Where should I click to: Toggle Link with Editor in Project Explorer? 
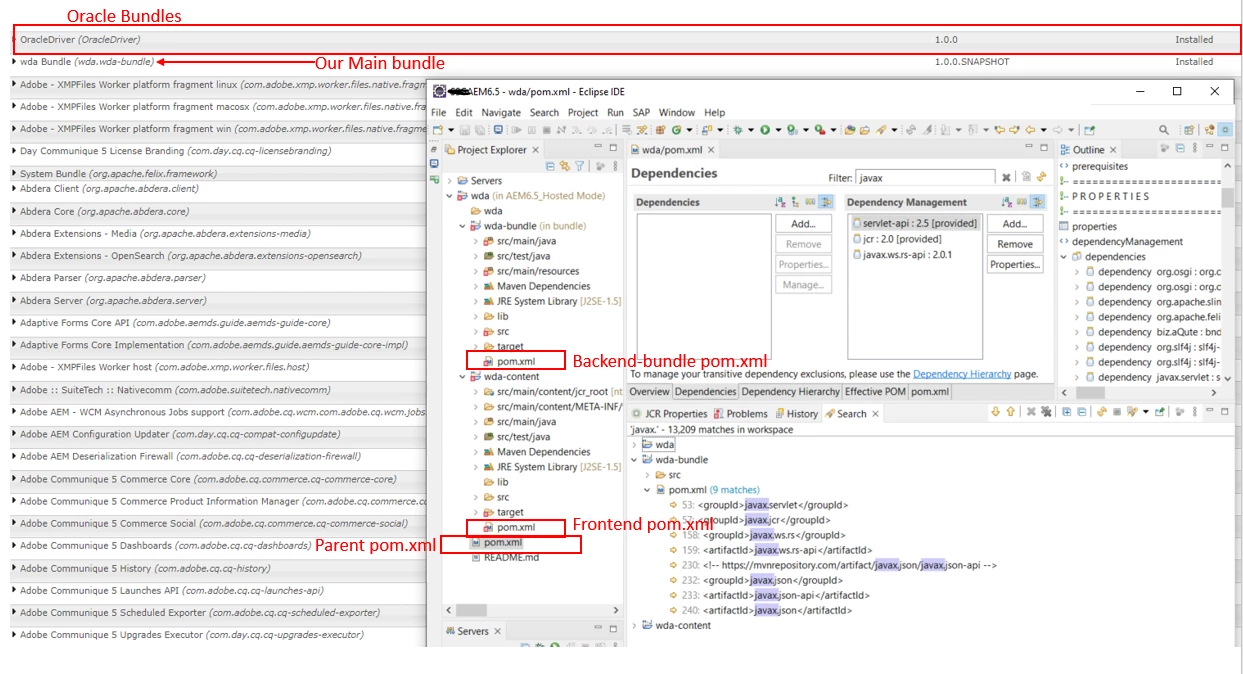coord(565,167)
